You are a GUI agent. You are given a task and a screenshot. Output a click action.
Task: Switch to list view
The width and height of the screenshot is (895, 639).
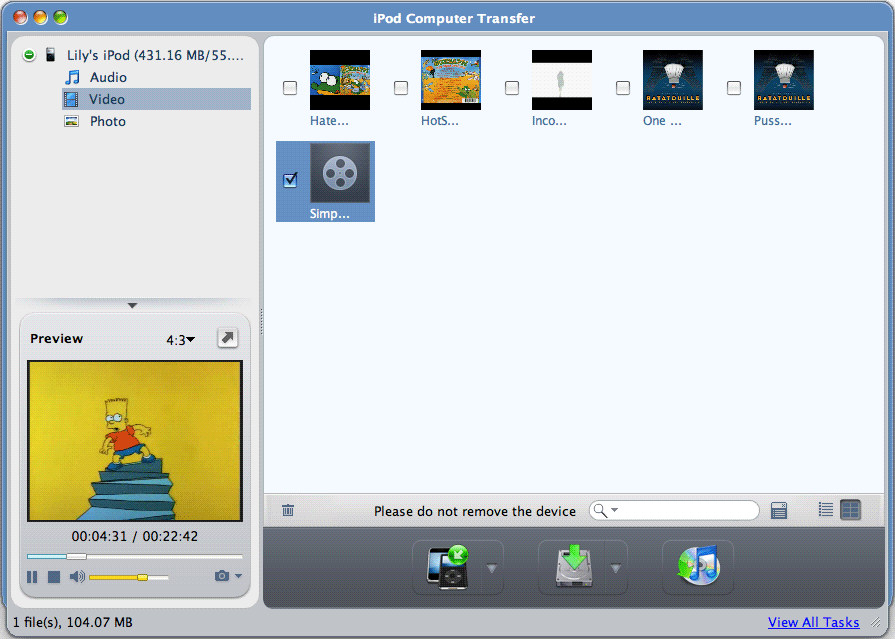(825, 509)
